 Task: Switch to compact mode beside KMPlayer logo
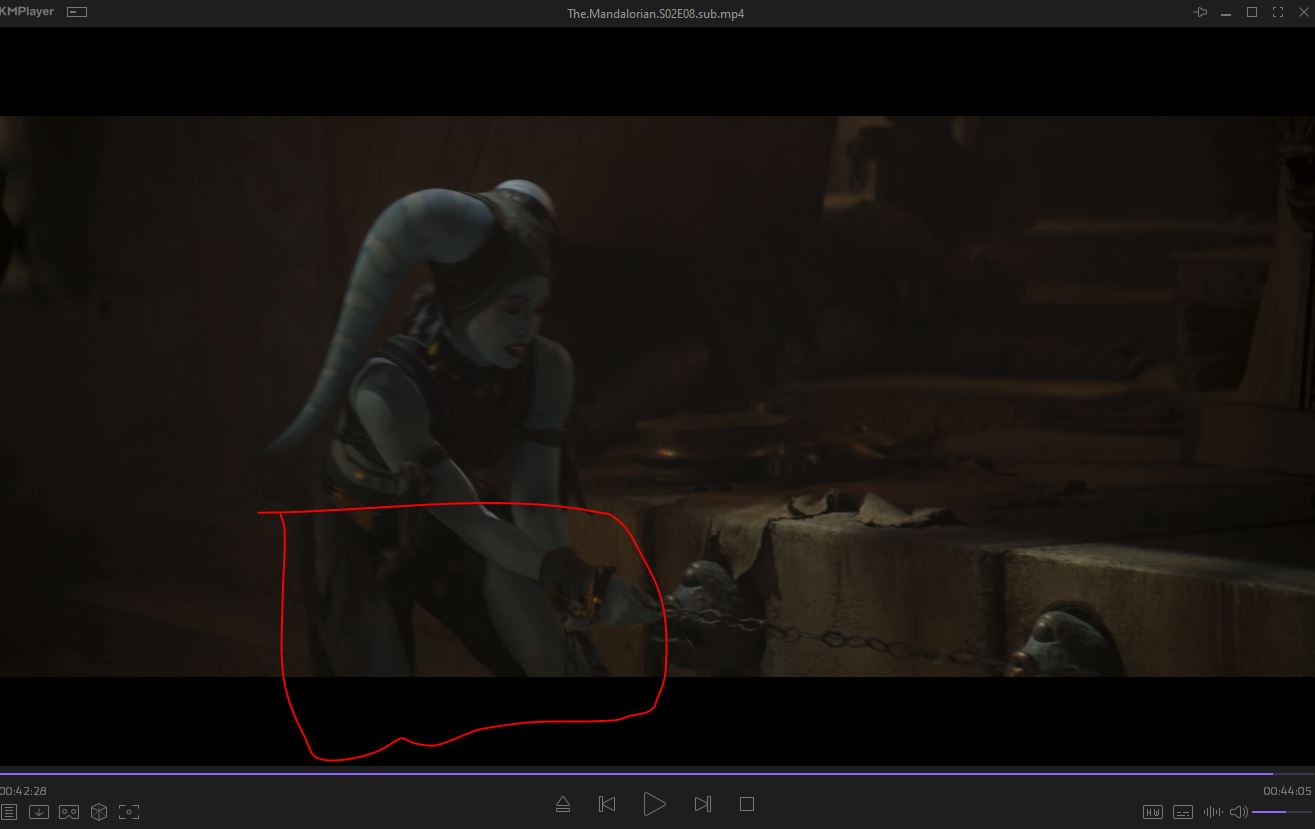[77, 12]
